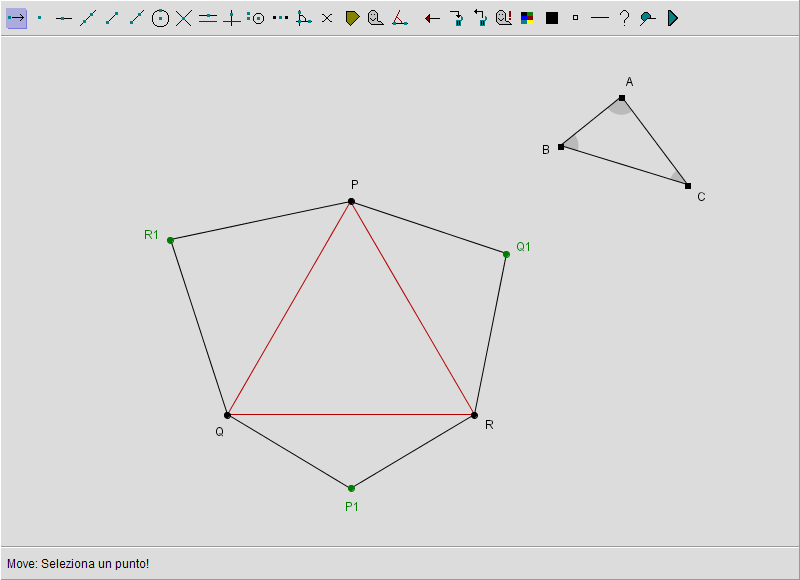Click the black color square
This screenshot has width=800, height=580.
point(552,18)
